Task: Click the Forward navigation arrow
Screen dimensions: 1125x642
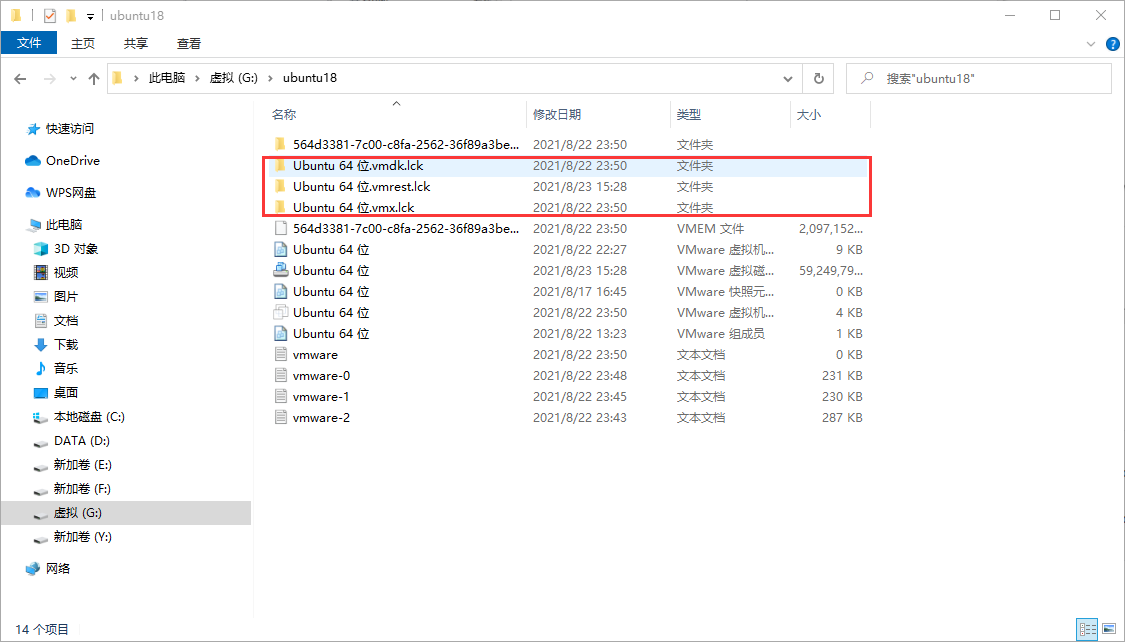Action: tap(50, 78)
